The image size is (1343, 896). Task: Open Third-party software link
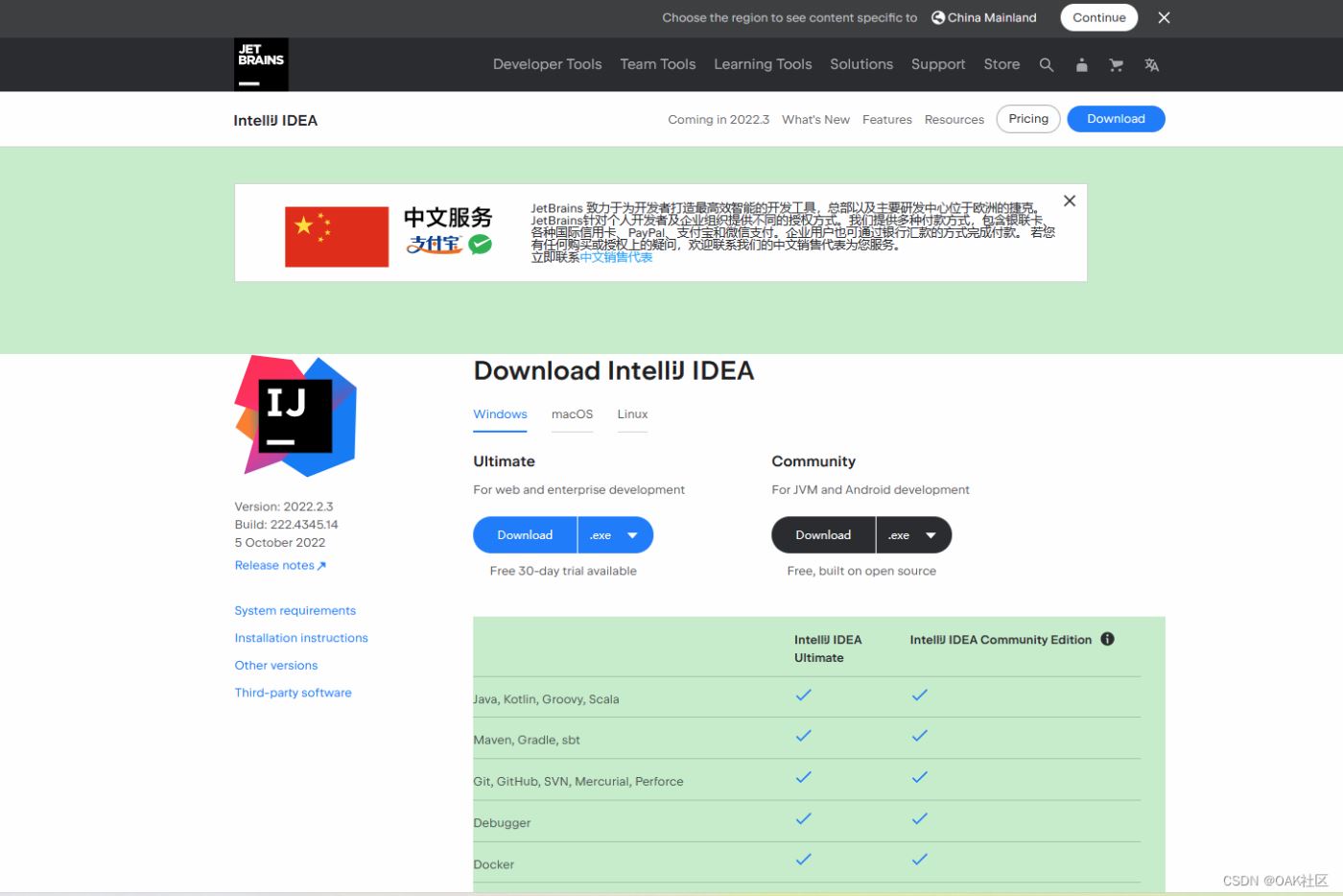pyautogui.click(x=294, y=693)
